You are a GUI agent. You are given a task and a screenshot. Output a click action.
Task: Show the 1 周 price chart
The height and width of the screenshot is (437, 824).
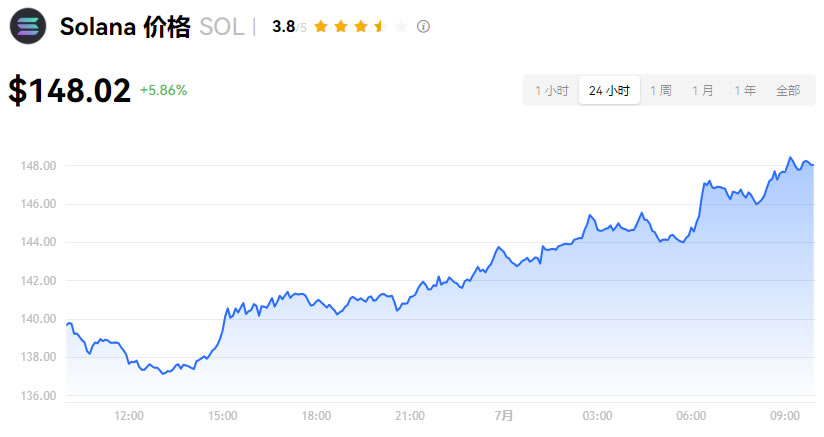[x=660, y=90]
